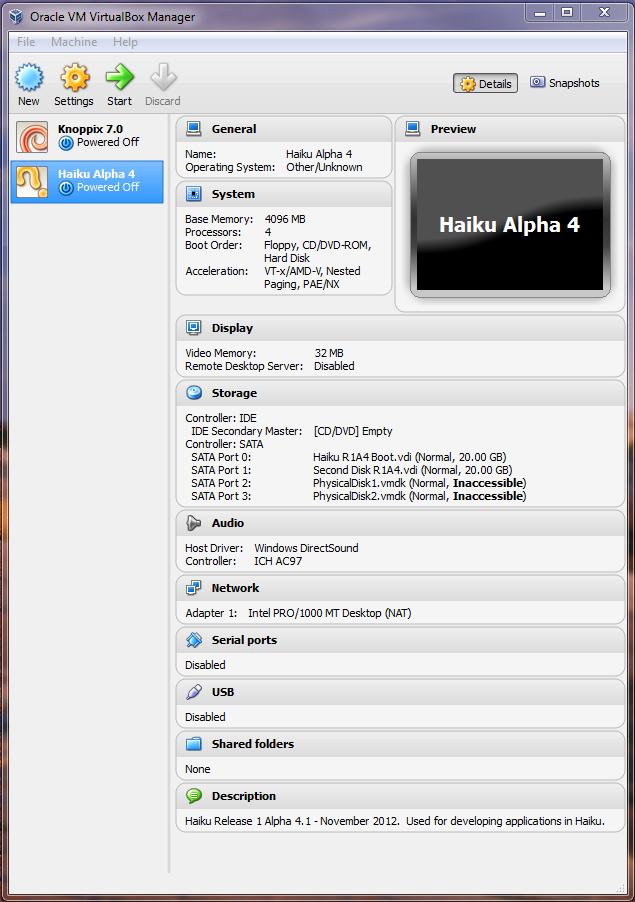Click the power state icon under Haiku Alpha 4
Screen dimensions: 635x902
(x=66, y=188)
